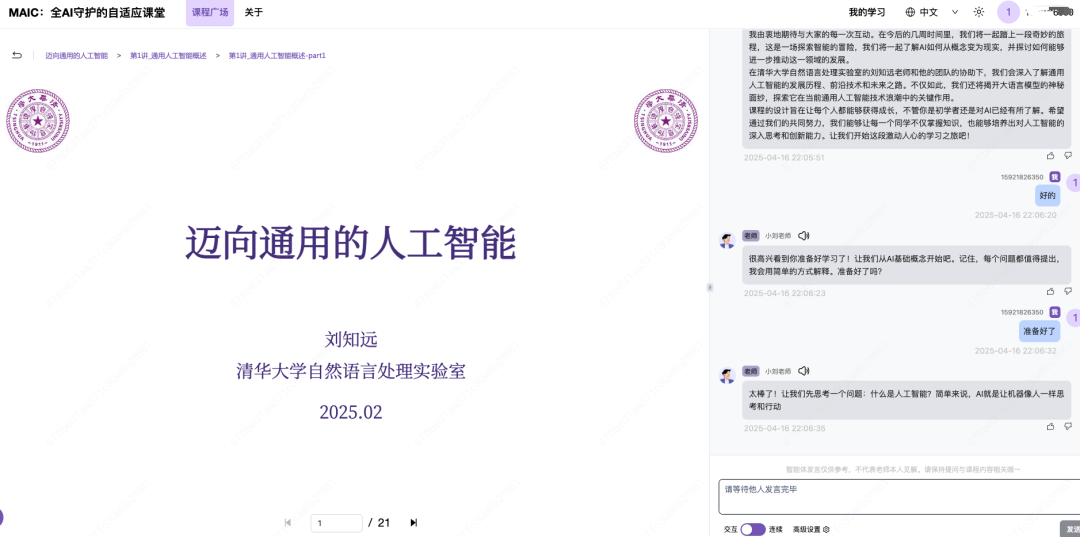Play audio for message starting 太棒了

click(803, 371)
